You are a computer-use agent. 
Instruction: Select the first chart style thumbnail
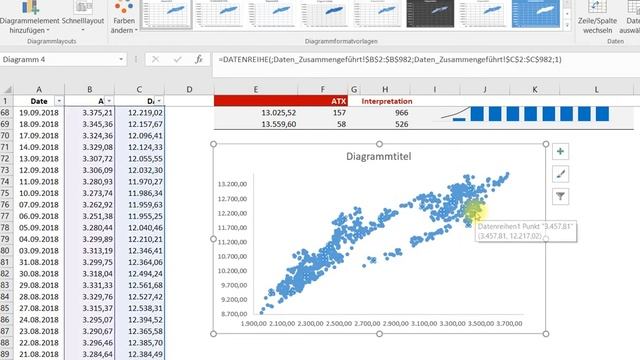pyautogui.click(x=166, y=13)
